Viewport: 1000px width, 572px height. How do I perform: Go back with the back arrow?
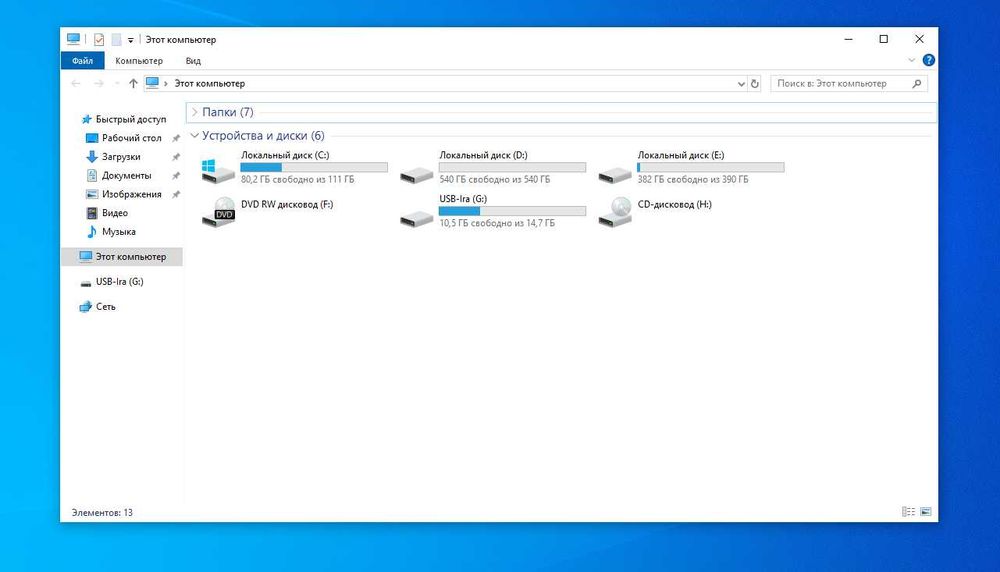click(x=76, y=84)
